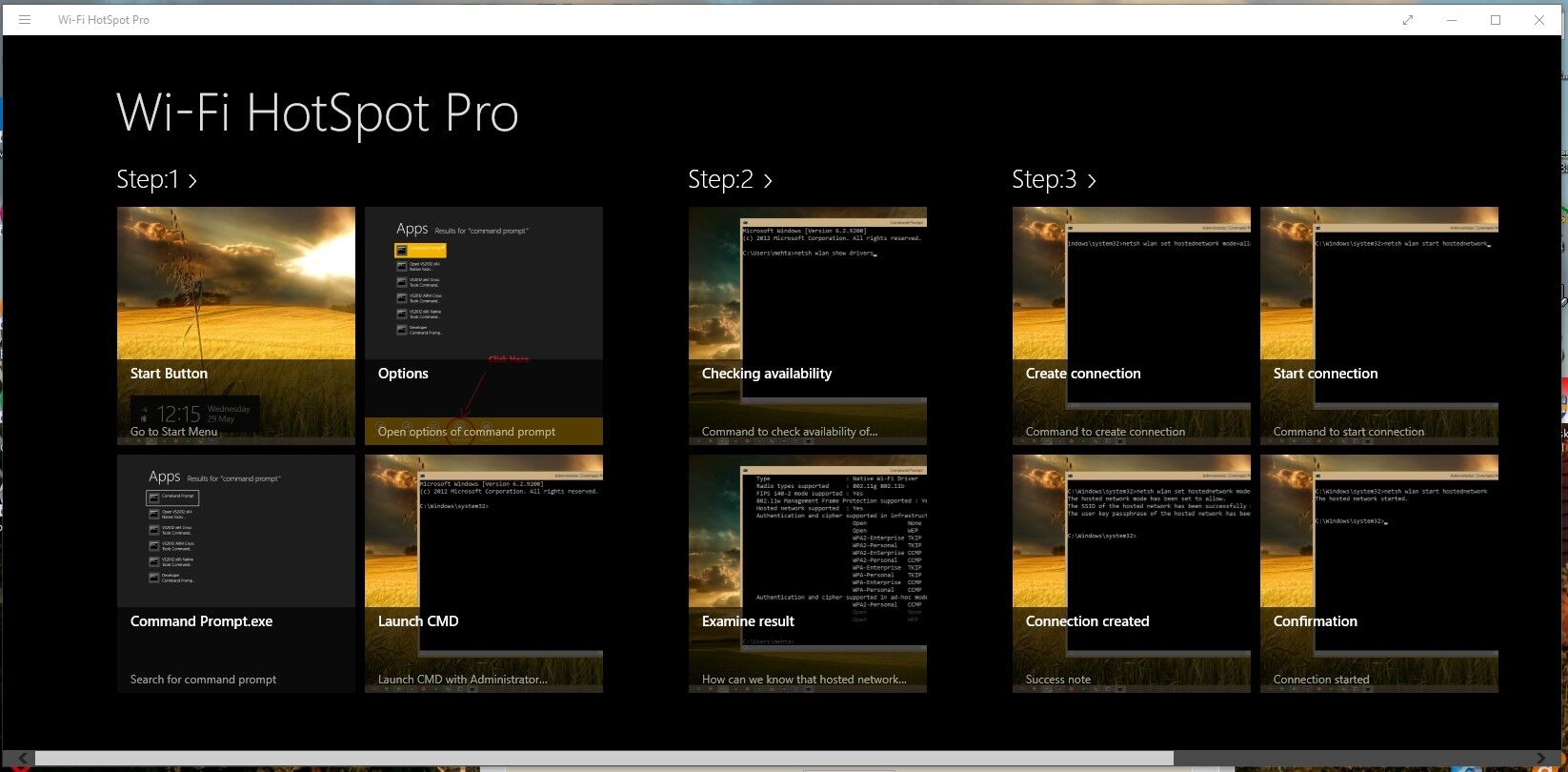Open the Options tile
The image size is (1568, 772).
pyautogui.click(x=484, y=326)
